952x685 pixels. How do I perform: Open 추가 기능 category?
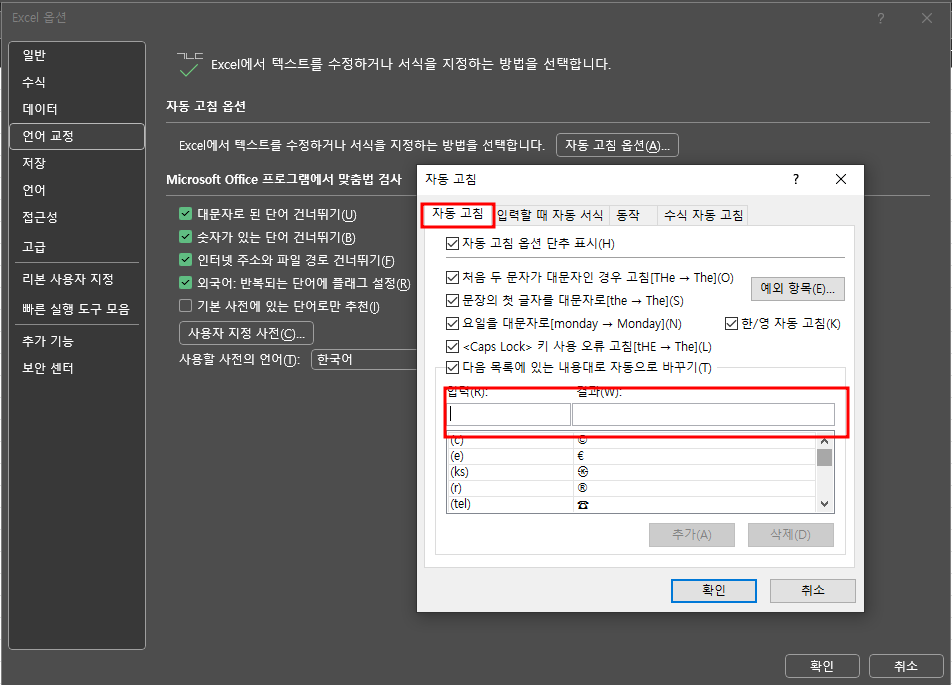pyautogui.click(x=76, y=341)
